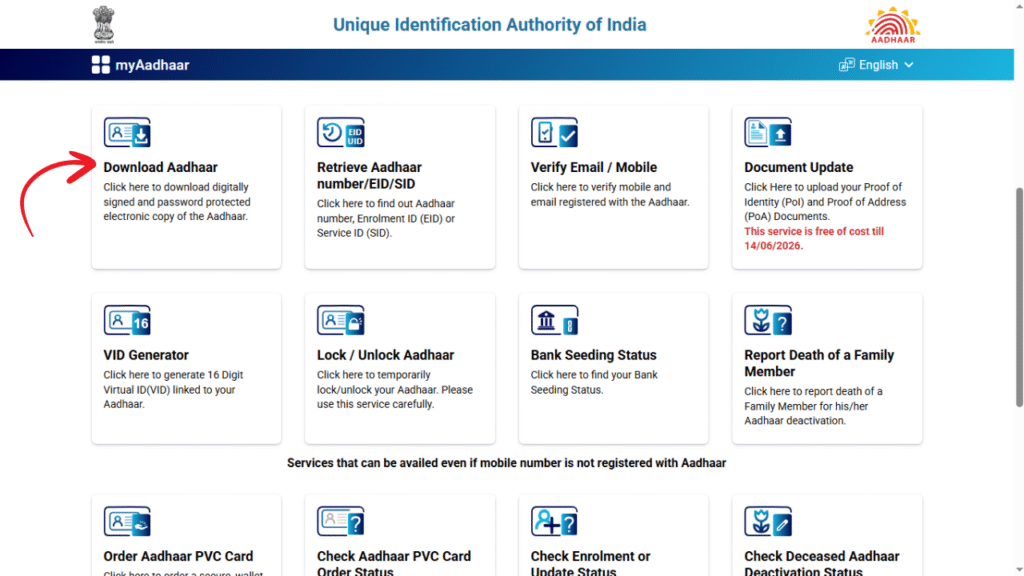Open the Lock / Unlock Aadhaar heading
The width and height of the screenshot is (1024, 576).
(385, 355)
